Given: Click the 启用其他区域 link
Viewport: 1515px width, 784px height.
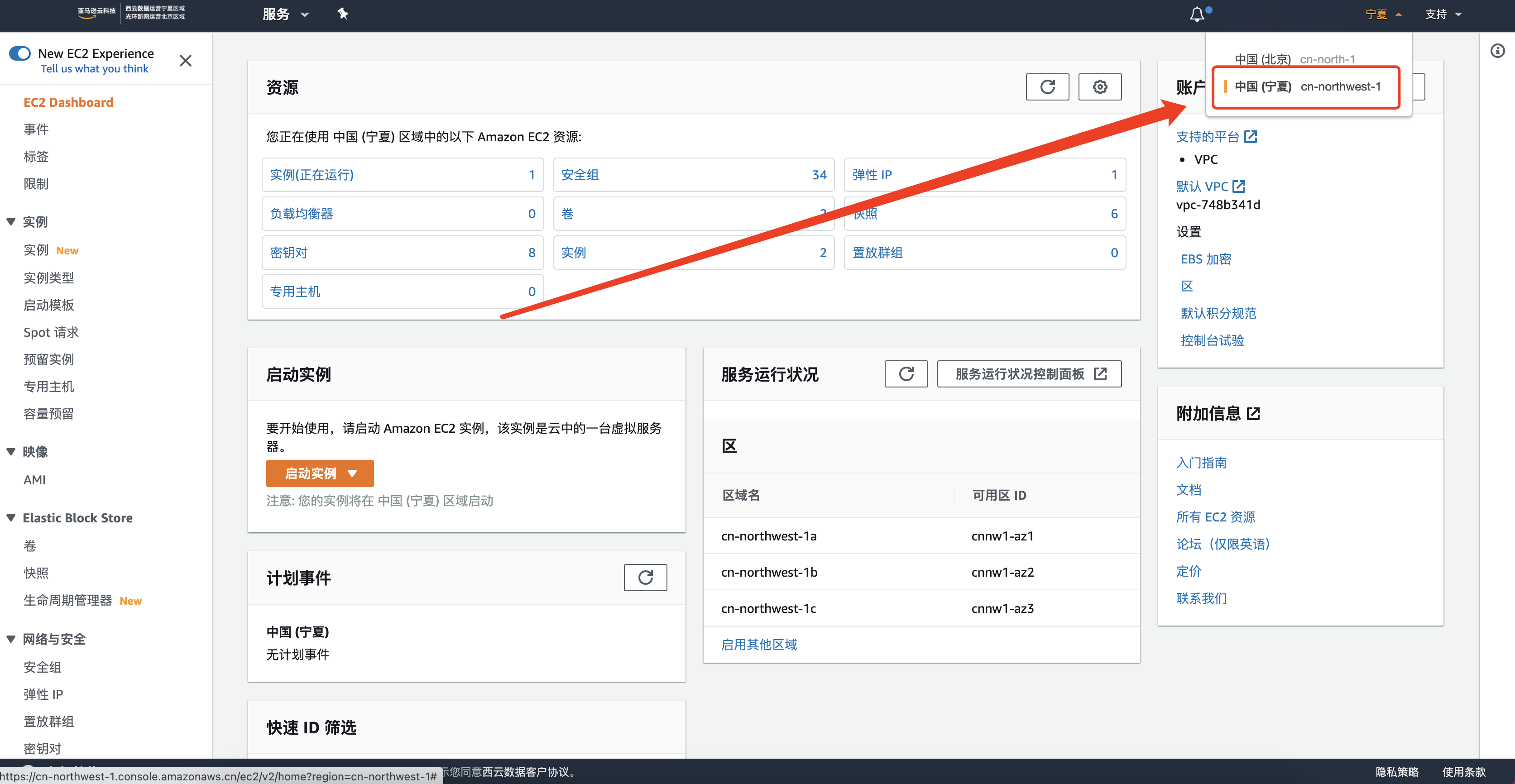Looking at the screenshot, I should coord(759,645).
